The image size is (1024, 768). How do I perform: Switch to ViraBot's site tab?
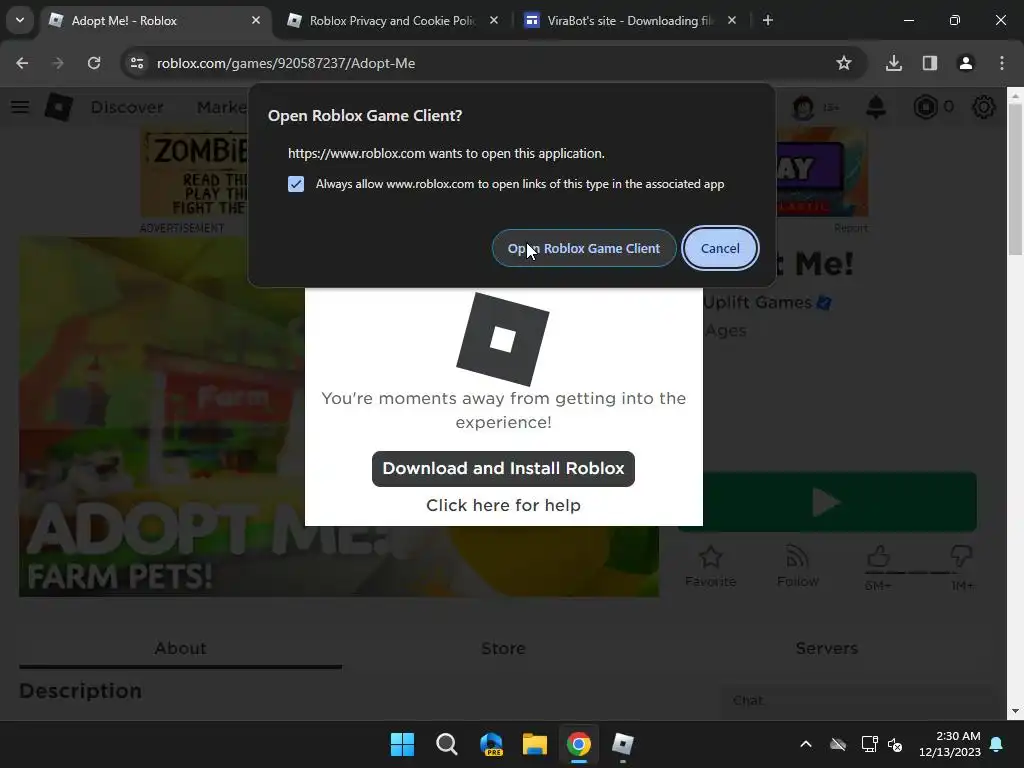[x=631, y=20]
